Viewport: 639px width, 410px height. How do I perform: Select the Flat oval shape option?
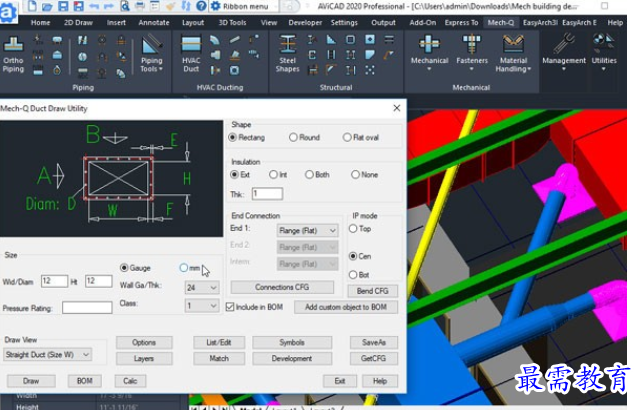[x=361, y=137]
